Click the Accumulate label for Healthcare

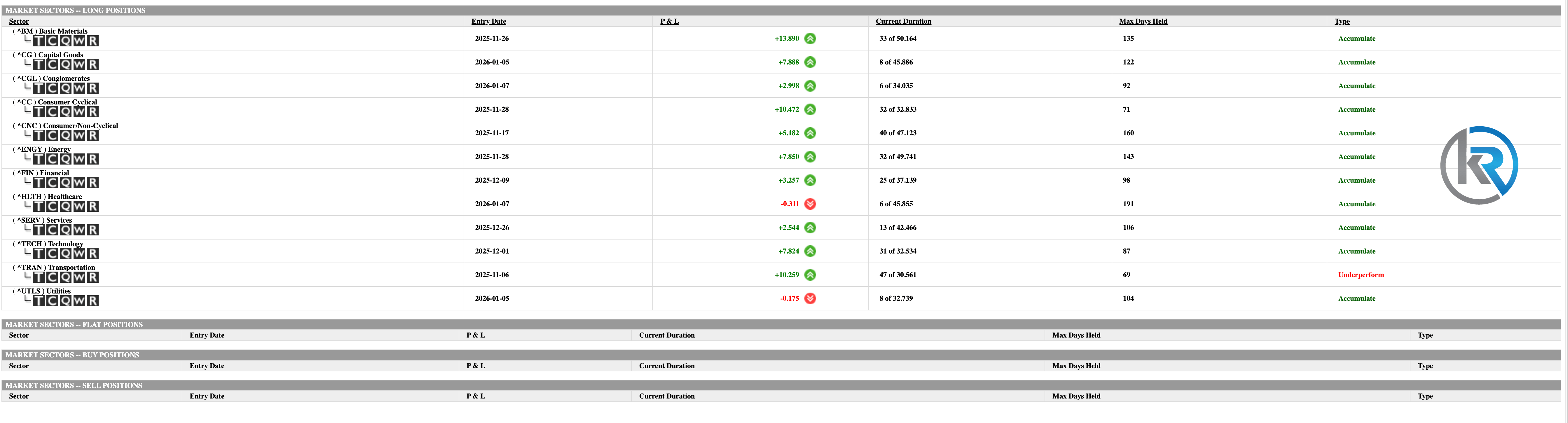click(x=1357, y=204)
